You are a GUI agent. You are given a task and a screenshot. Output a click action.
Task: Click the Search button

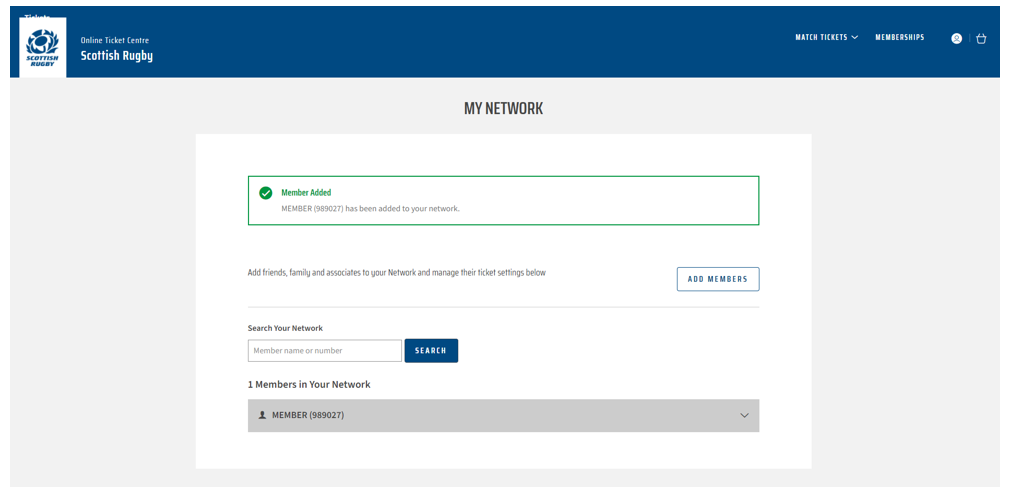click(x=431, y=351)
